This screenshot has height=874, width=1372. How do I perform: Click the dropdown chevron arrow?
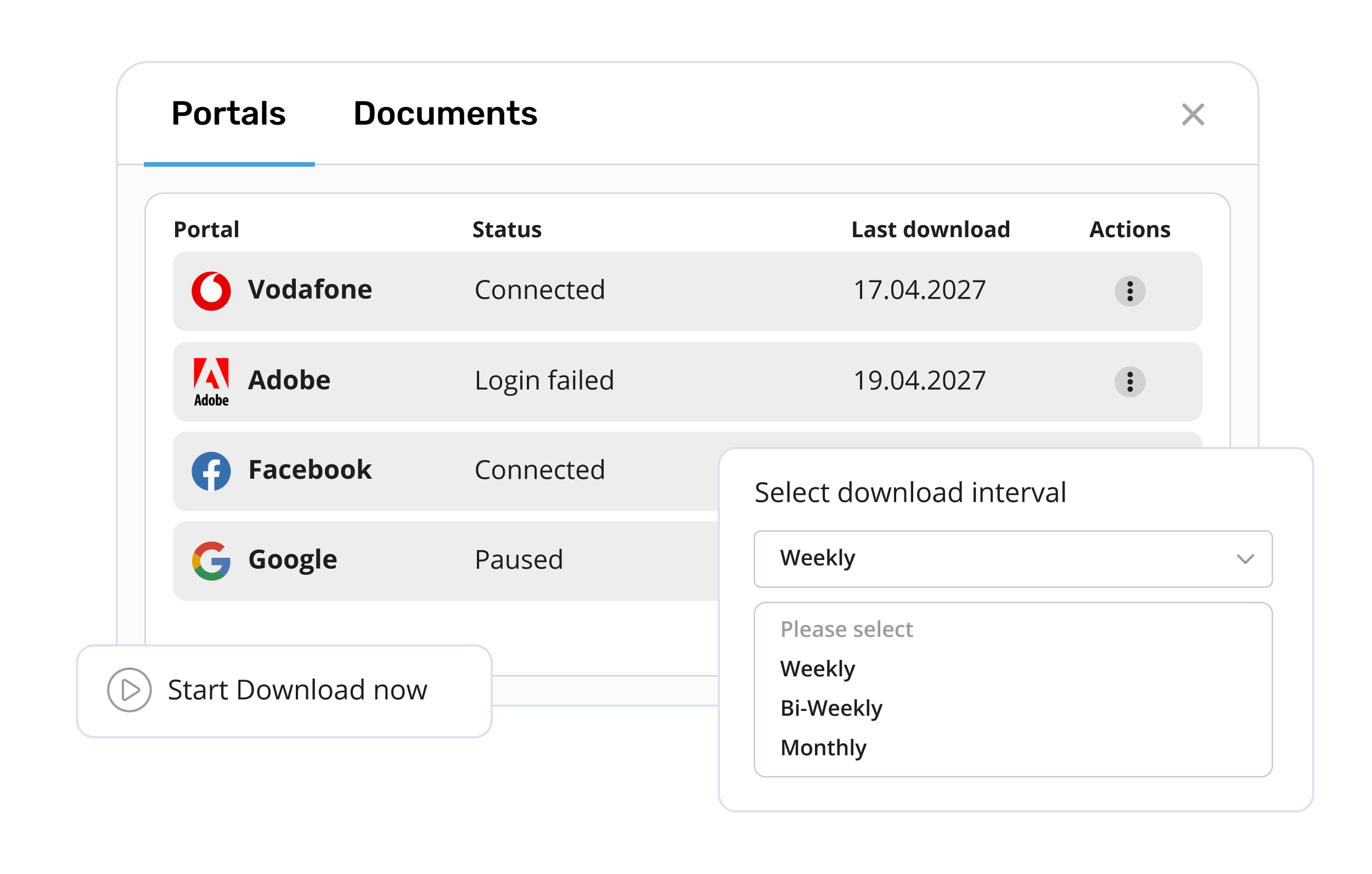(x=1245, y=559)
